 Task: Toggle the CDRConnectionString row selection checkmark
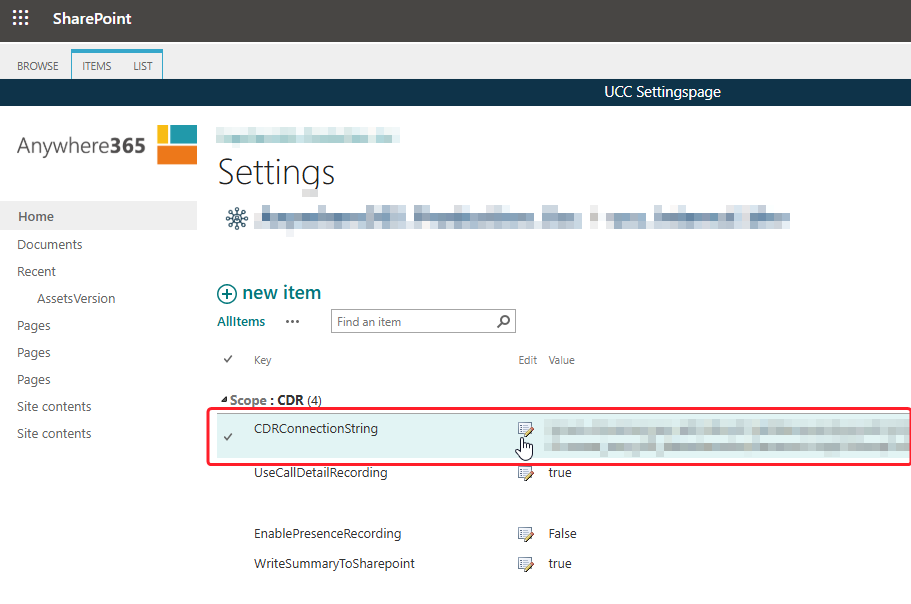(x=228, y=436)
